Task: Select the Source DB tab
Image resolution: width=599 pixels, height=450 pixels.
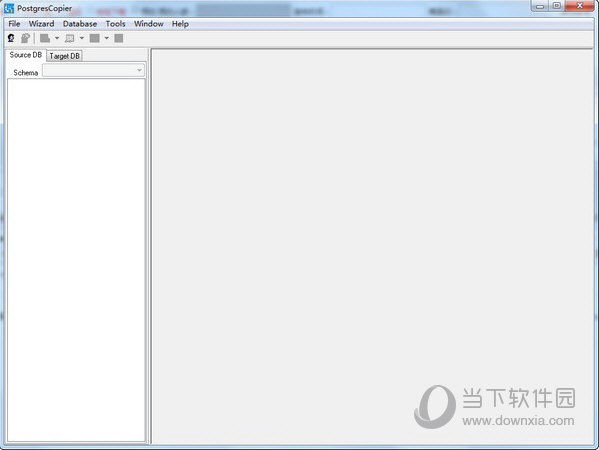Action: tap(26, 55)
